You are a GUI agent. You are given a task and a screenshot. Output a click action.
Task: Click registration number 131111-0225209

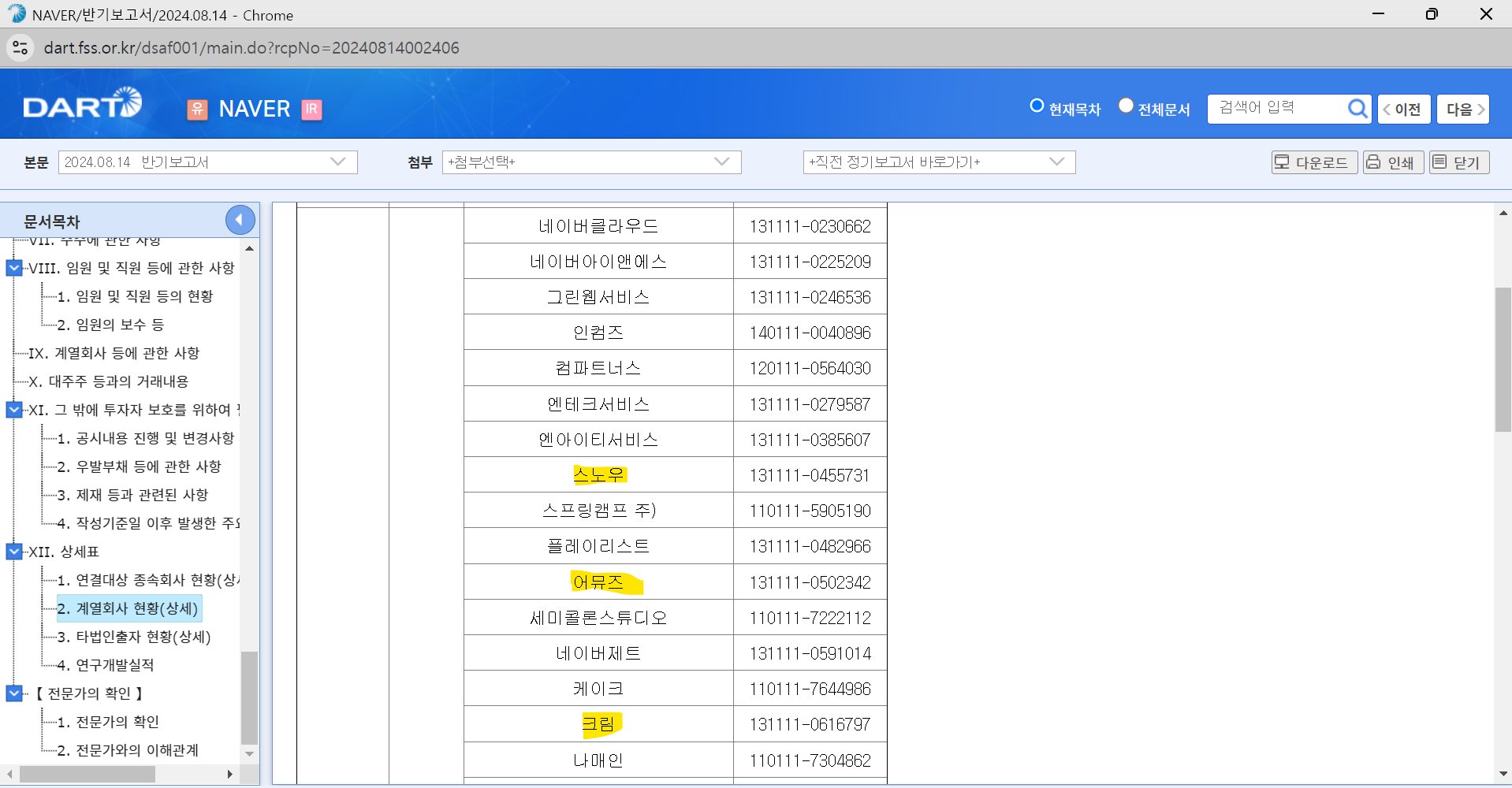click(x=810, y=262)
